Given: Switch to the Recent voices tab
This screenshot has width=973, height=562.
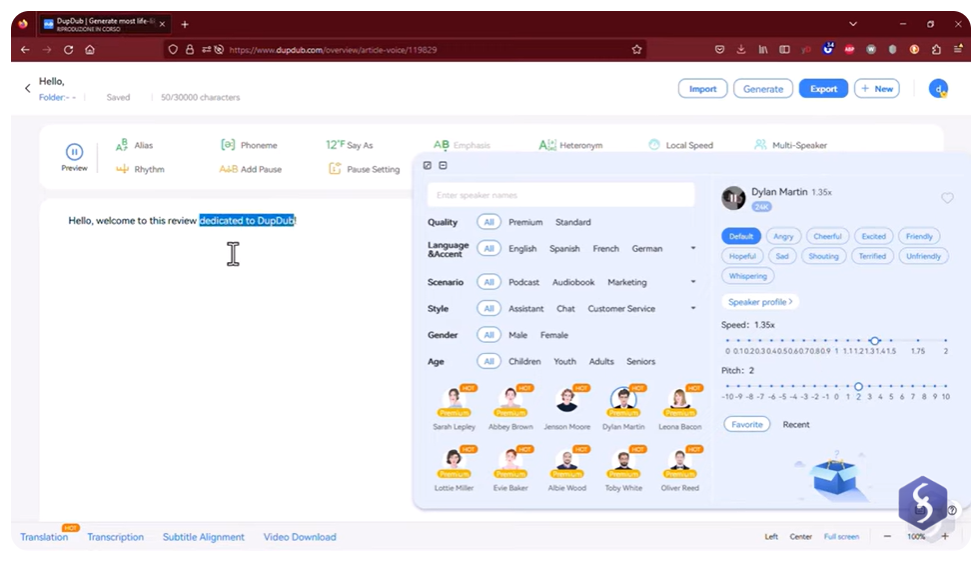Looking at the screenshot, I should 796,425.
